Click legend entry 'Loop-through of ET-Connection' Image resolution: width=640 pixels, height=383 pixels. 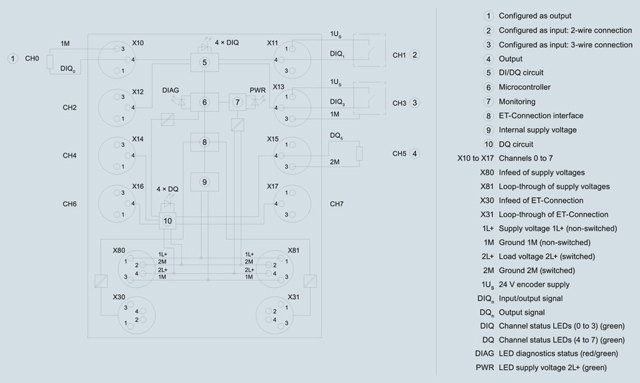click(x=553, y=214)
